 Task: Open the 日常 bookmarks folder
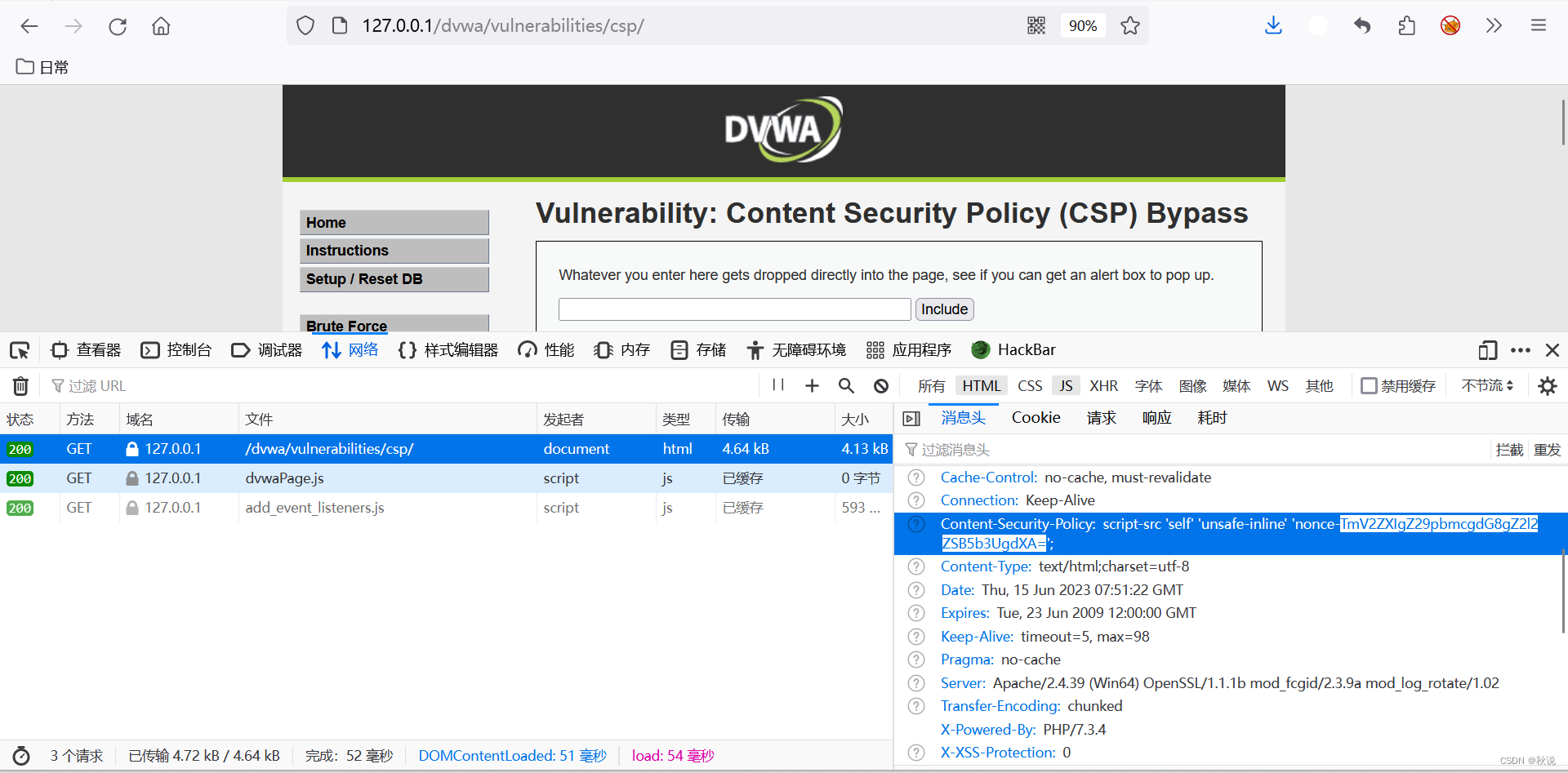point(42,67)
